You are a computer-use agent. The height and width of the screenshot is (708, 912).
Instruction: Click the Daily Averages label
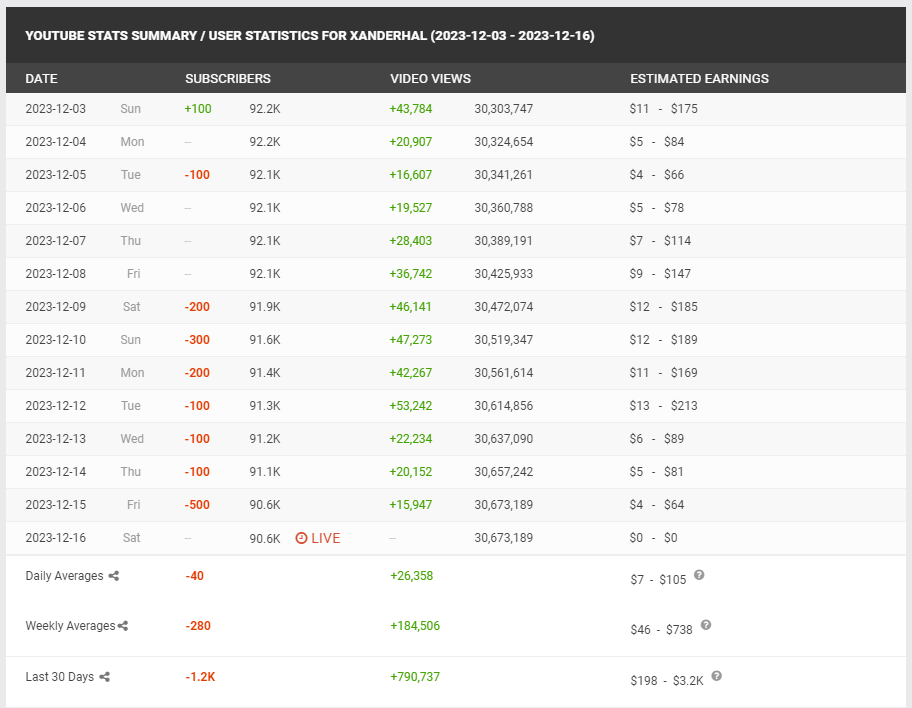pyautogui.click(x=65, y=576)
